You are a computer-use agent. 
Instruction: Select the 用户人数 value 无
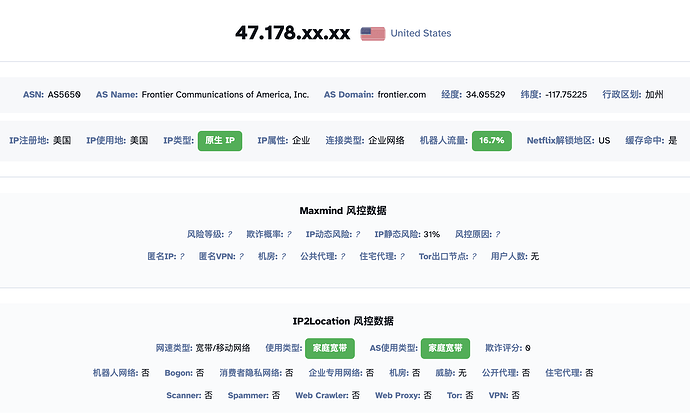[535, 256]
